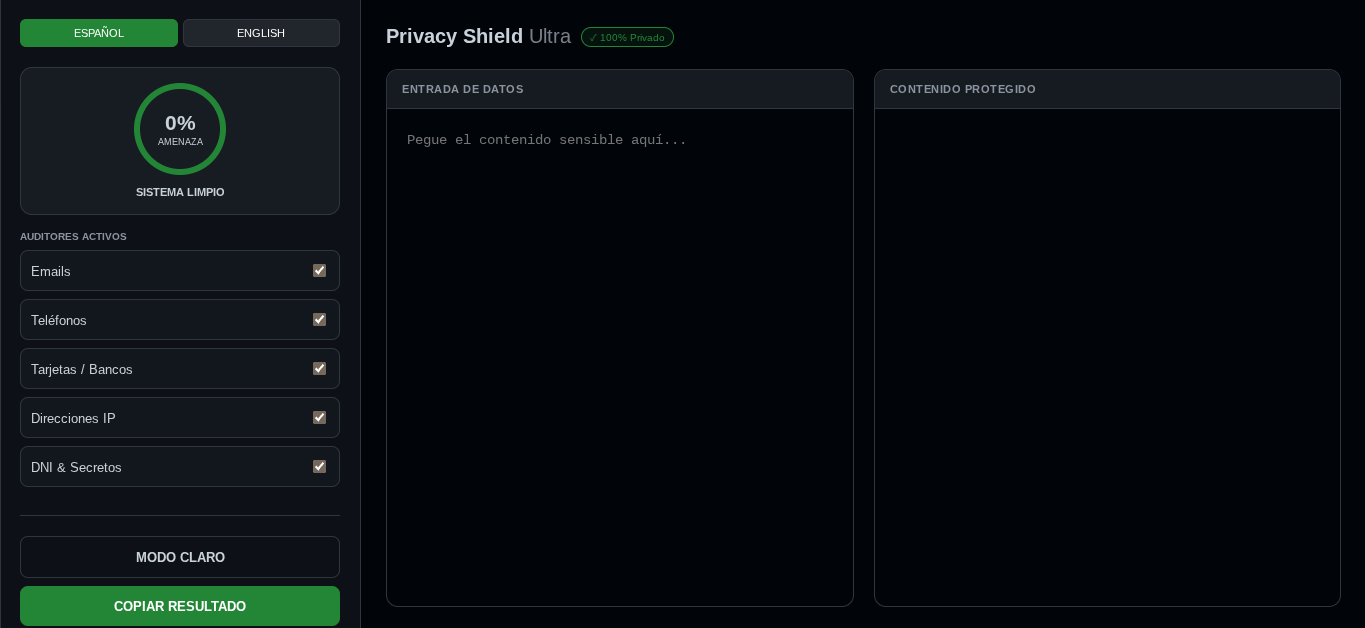Disable the Direcciones IP auditor

pos(319,417)
